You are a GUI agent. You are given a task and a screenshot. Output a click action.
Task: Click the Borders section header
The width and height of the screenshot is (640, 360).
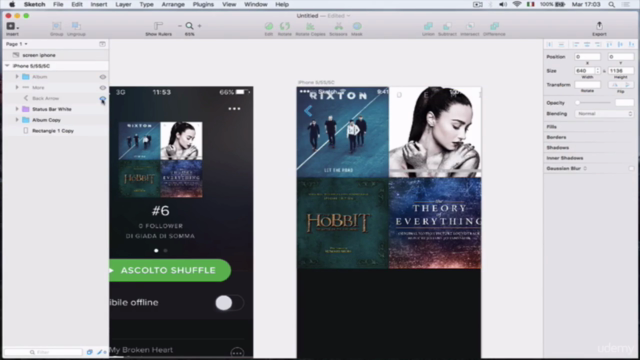tap(556, 137)
